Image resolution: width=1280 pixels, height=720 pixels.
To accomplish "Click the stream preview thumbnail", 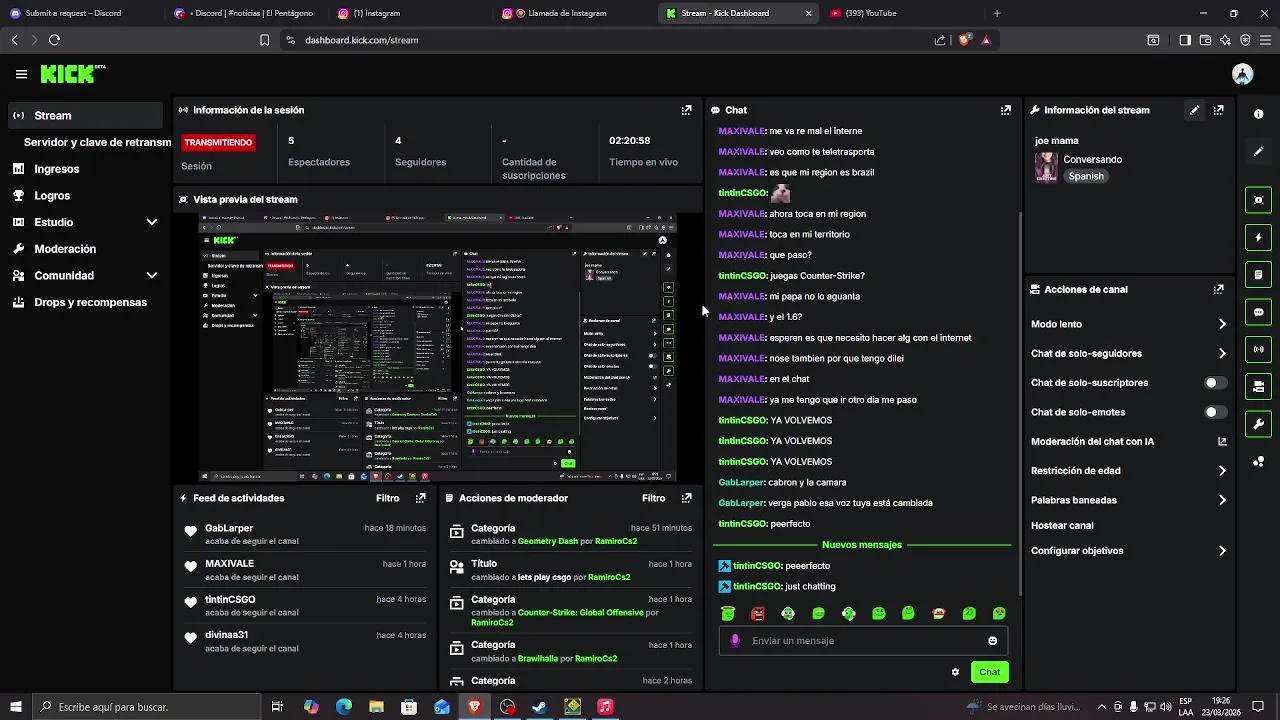I will (437, 347).
